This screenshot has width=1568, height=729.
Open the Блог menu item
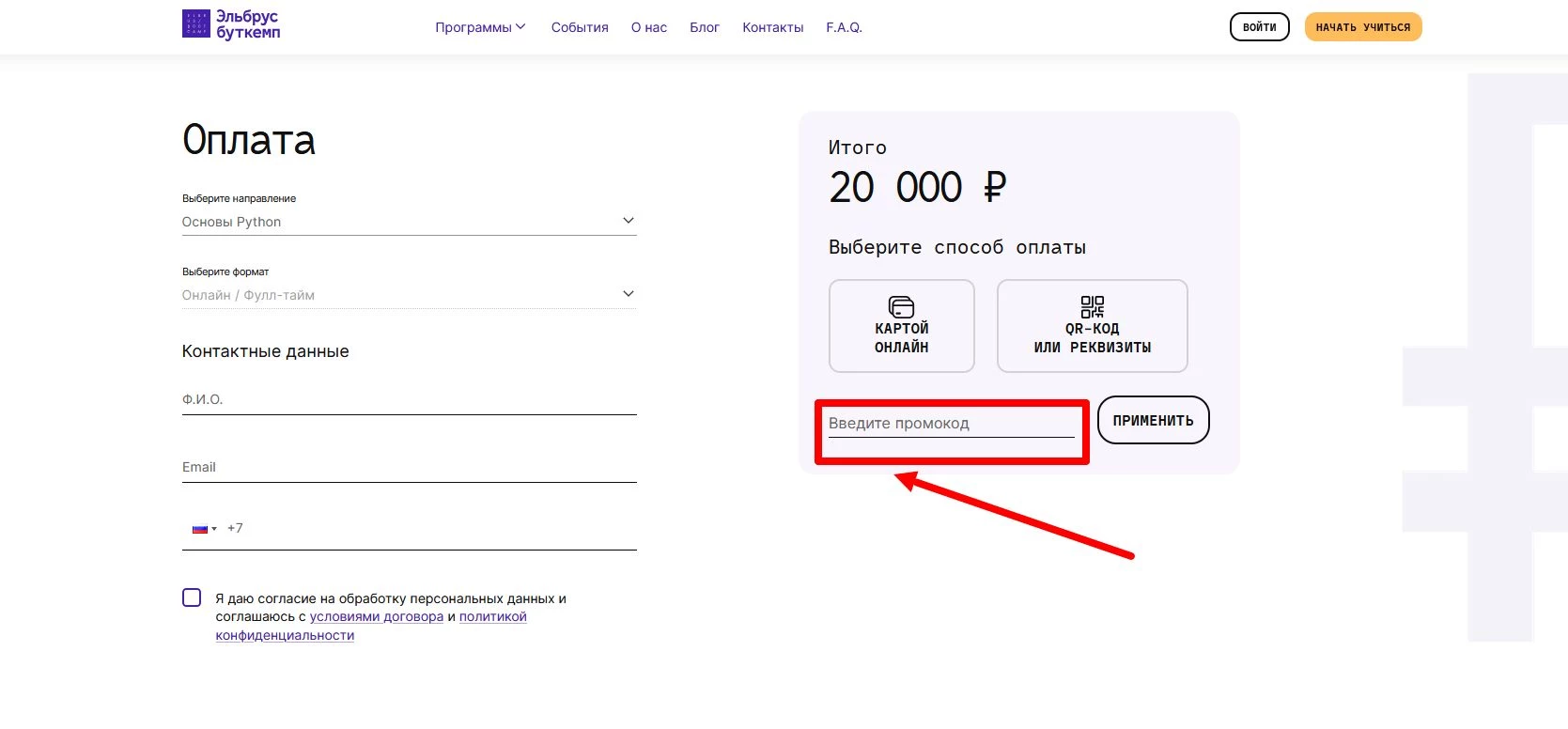point(705,27)
